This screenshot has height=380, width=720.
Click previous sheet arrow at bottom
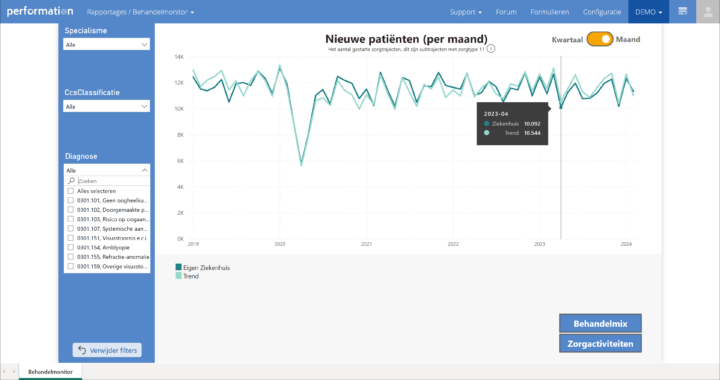pos(4,372)
